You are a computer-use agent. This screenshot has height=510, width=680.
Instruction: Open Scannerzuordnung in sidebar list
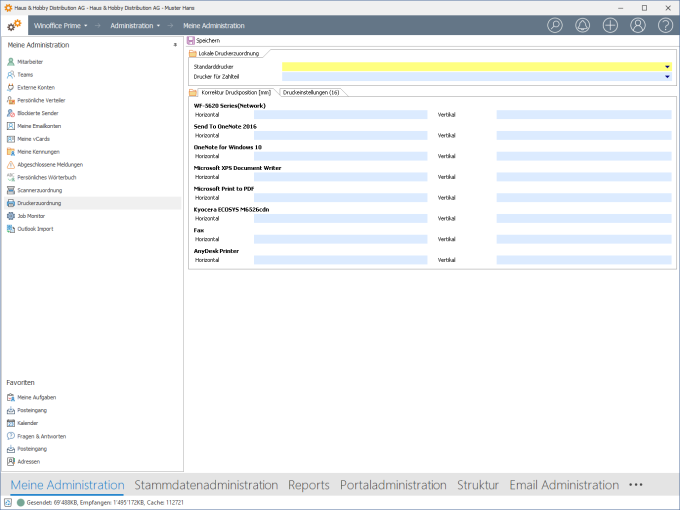point(39,190)
